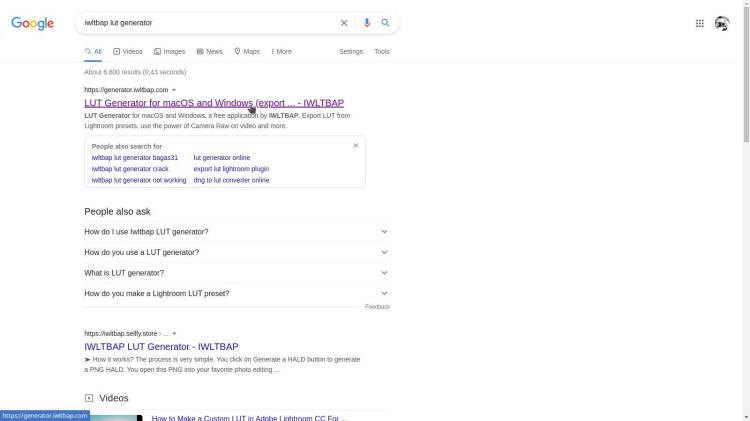
Task: Click the video thumbnail at bottom
Action: pyautogui.click(x=113, y=418)
